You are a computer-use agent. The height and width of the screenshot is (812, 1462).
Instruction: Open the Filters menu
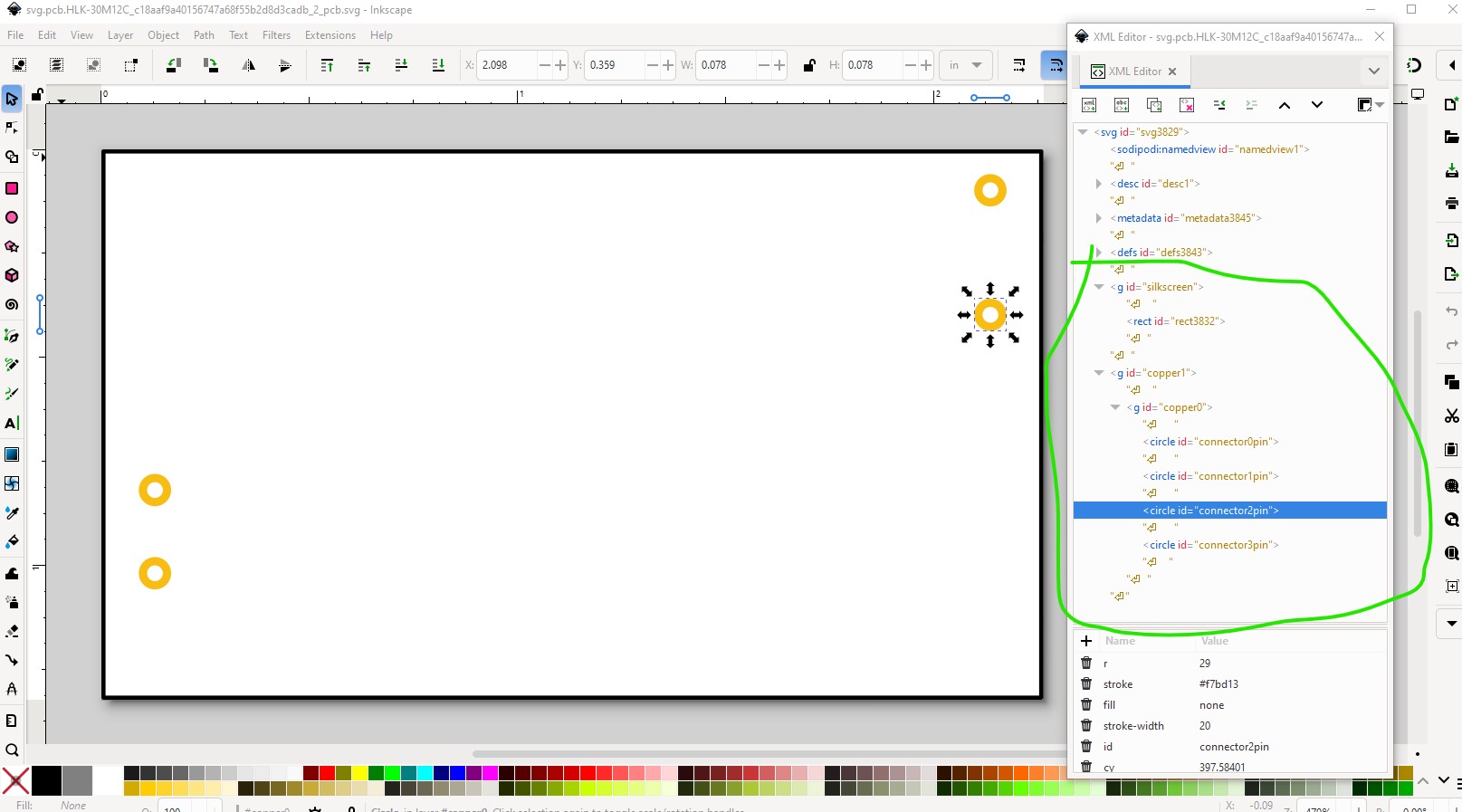(277, 35)
